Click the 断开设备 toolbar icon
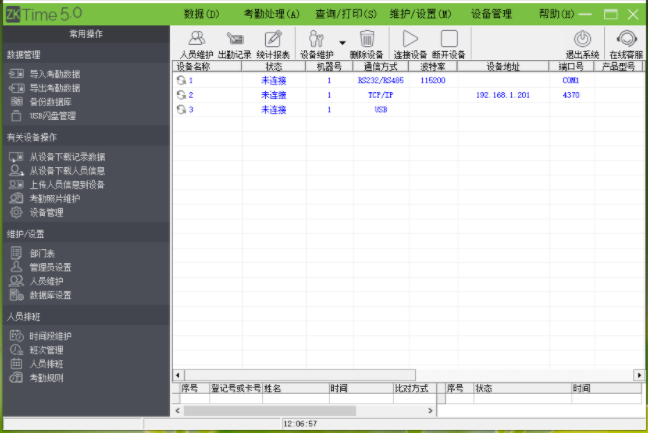The width and height of the screenshot is (648, 433). pyautogui.click(x=449, y=43)
